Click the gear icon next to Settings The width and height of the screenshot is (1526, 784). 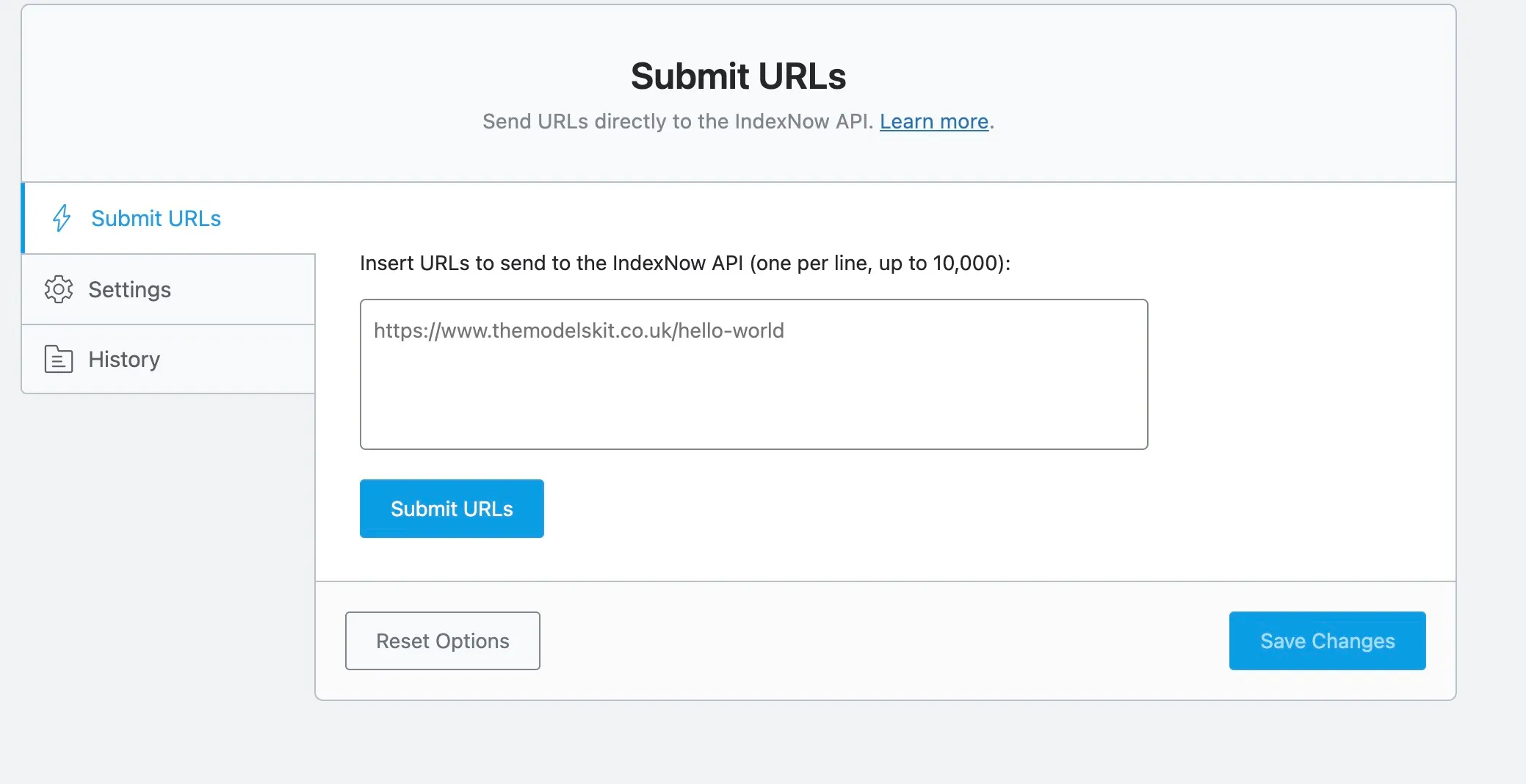(x=59, y=289)
